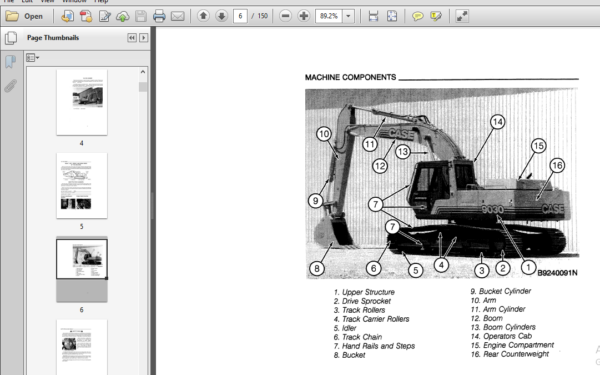Click the page number field
Viewport: 600px width, 375px height.
tap(240, 16)
